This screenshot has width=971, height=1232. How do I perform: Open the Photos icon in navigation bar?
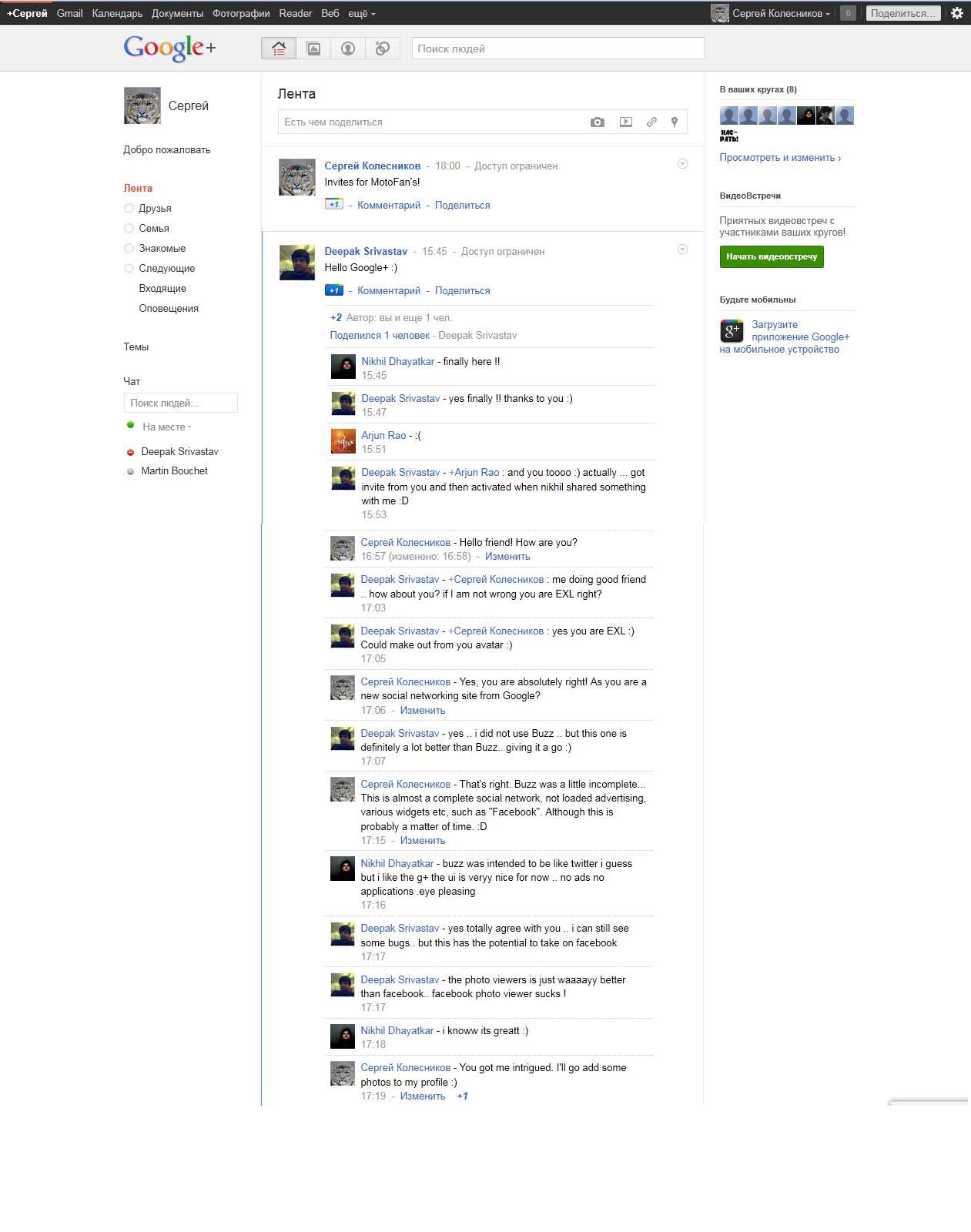tap(313, 49)
